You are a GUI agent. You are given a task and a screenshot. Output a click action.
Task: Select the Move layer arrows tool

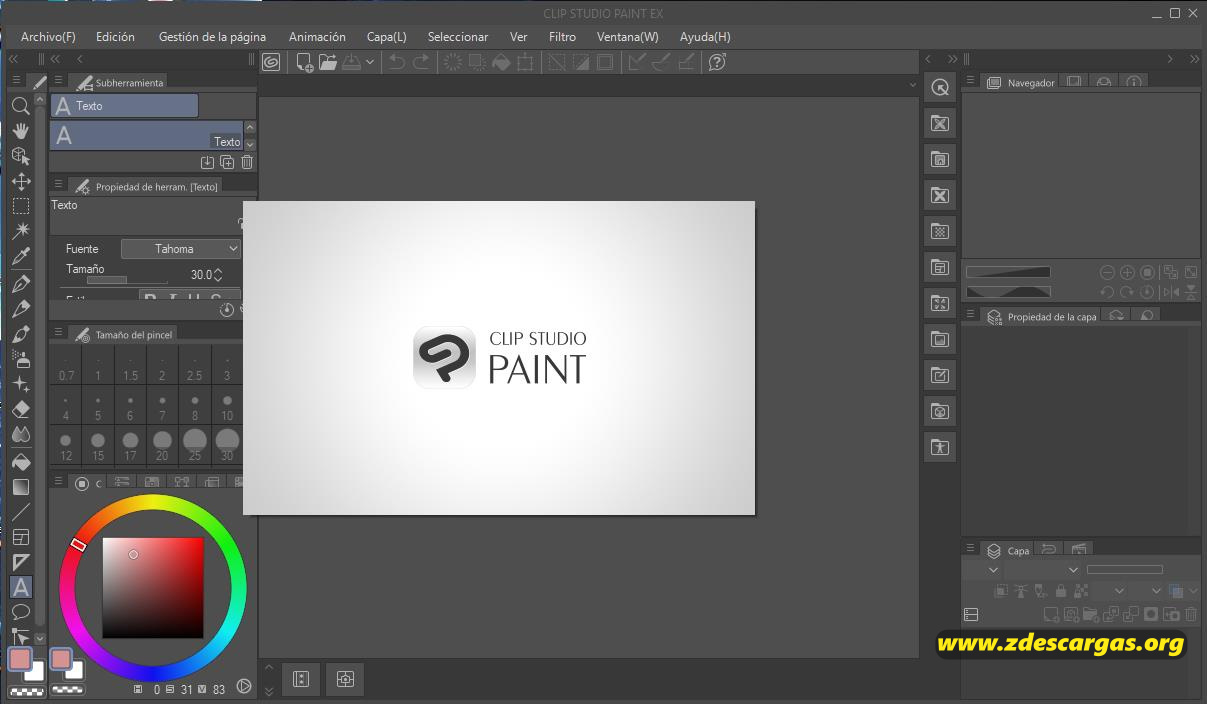(20, 181)
